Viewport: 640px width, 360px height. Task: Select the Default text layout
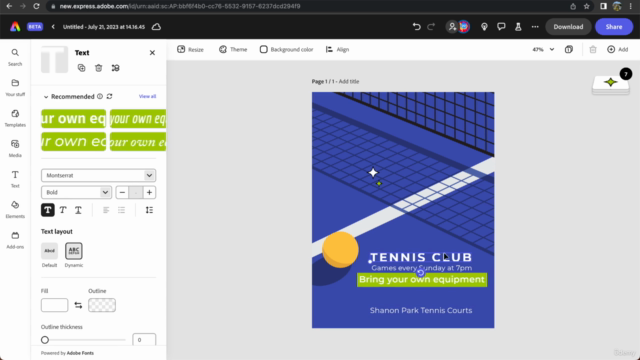(x=49, y=255)
